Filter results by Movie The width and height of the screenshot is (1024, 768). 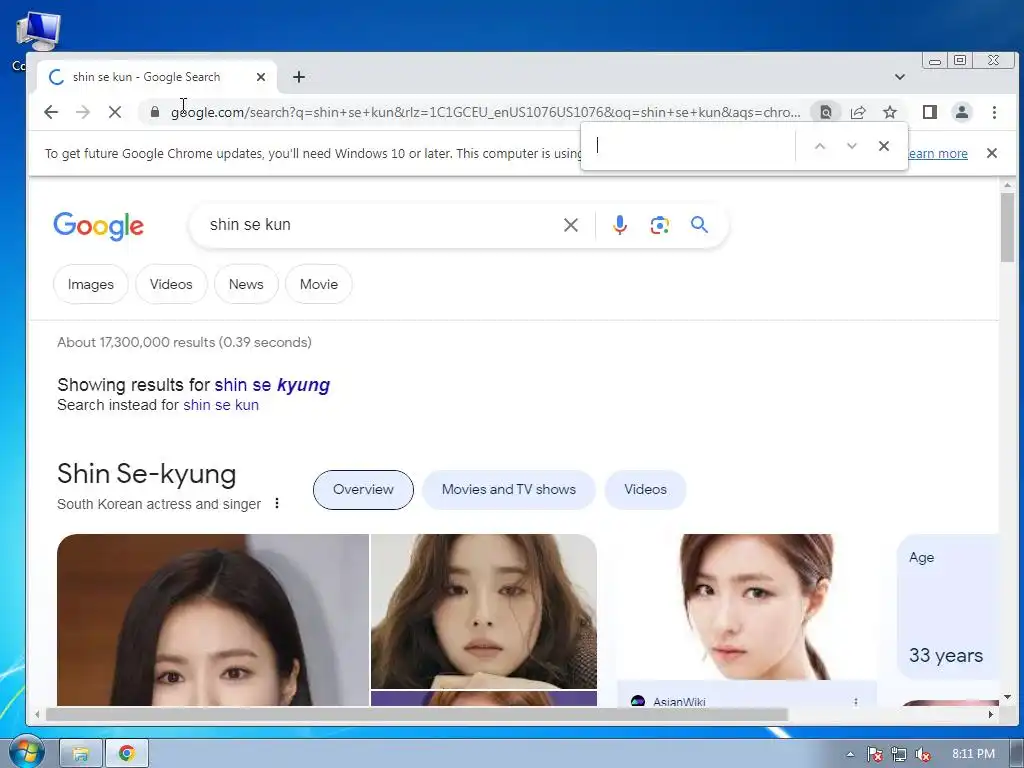tap(319, 284)
